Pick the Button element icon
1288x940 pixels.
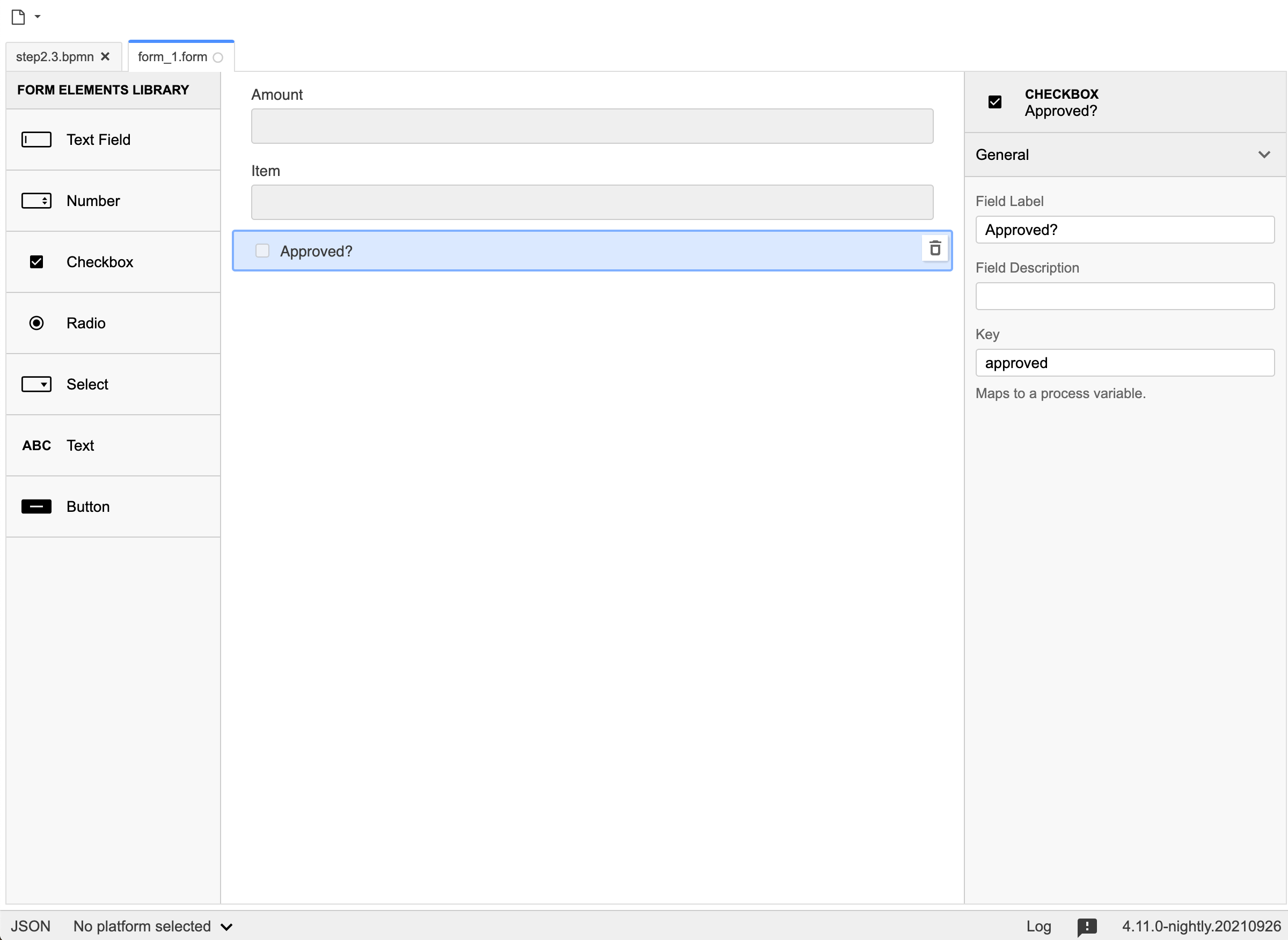(x=36, y=506)
